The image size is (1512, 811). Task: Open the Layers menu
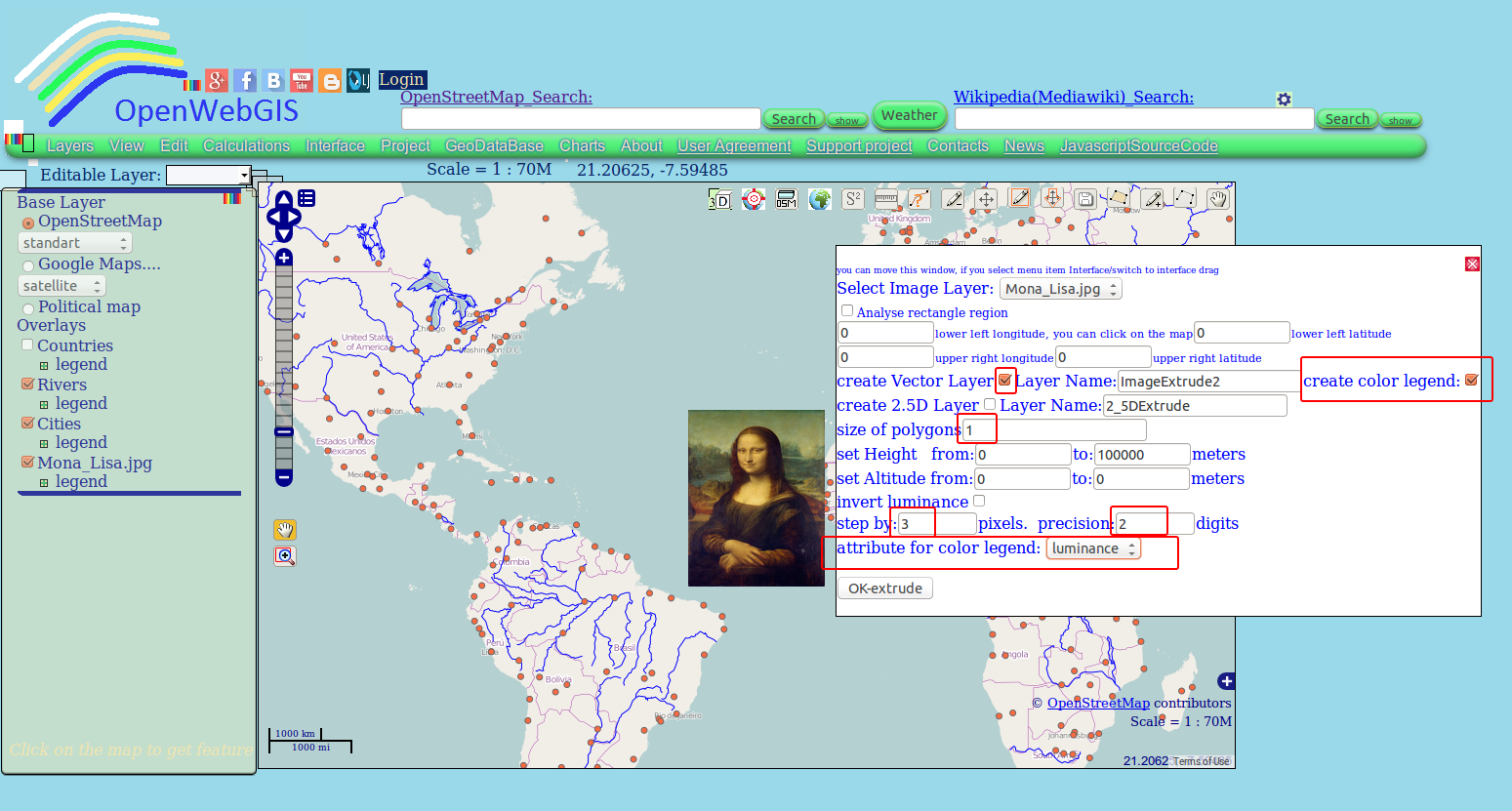click(x=70, y=145)
